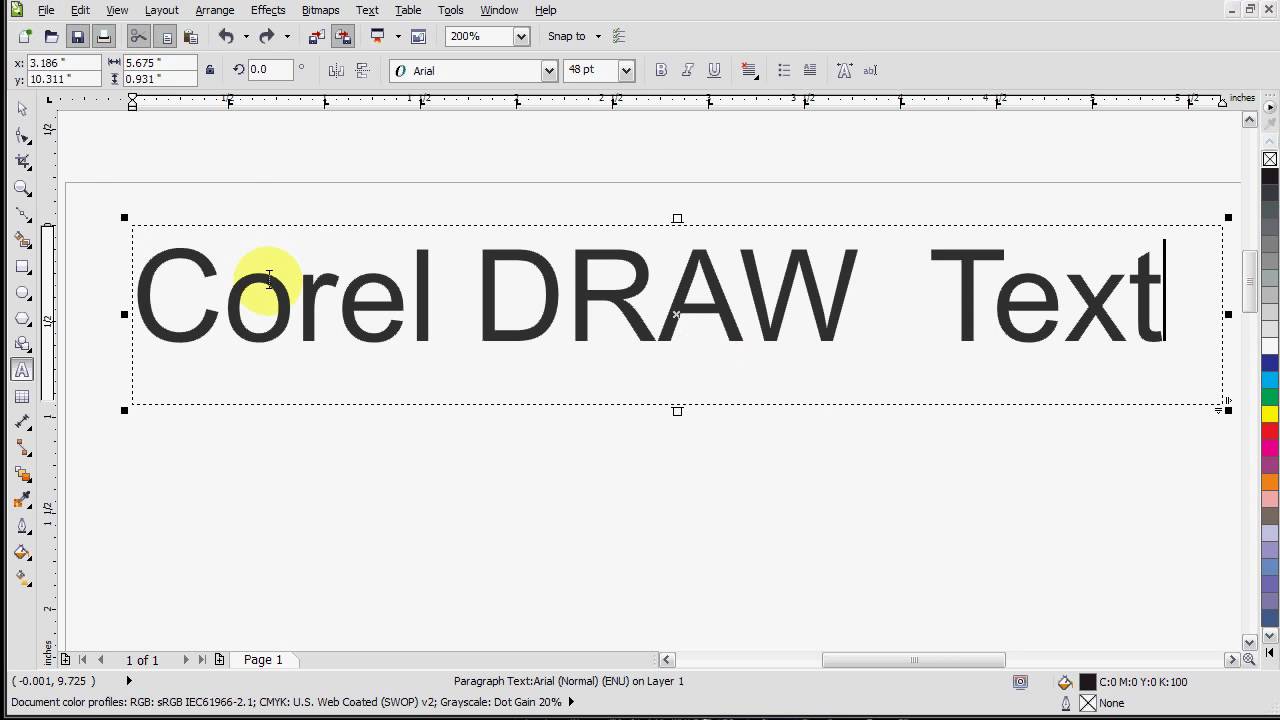1280x720 pixels.
Task: Open the Arrange menu
Action: (x=214, y=10)
